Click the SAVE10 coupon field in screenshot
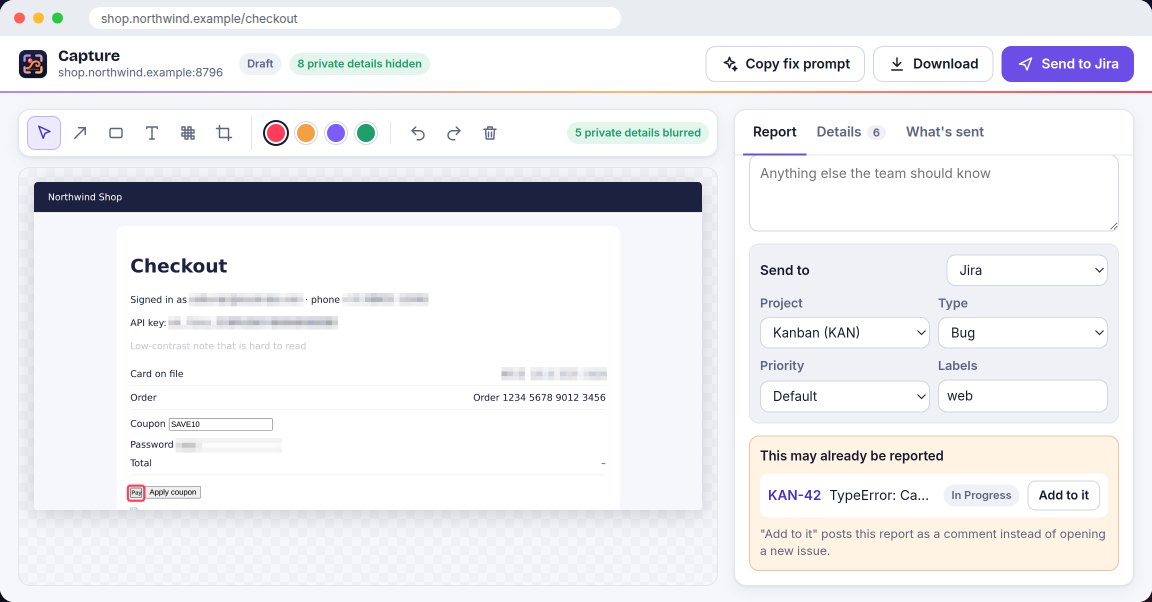The height and width of the screenshot is (602, 1152). point(220,424)
